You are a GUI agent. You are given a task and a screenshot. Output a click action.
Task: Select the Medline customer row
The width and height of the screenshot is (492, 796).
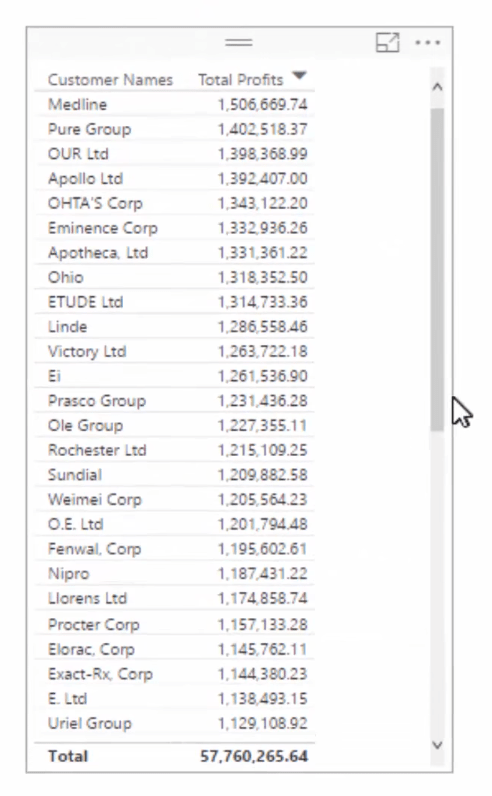pyautogui.click(x=175, y=105)
